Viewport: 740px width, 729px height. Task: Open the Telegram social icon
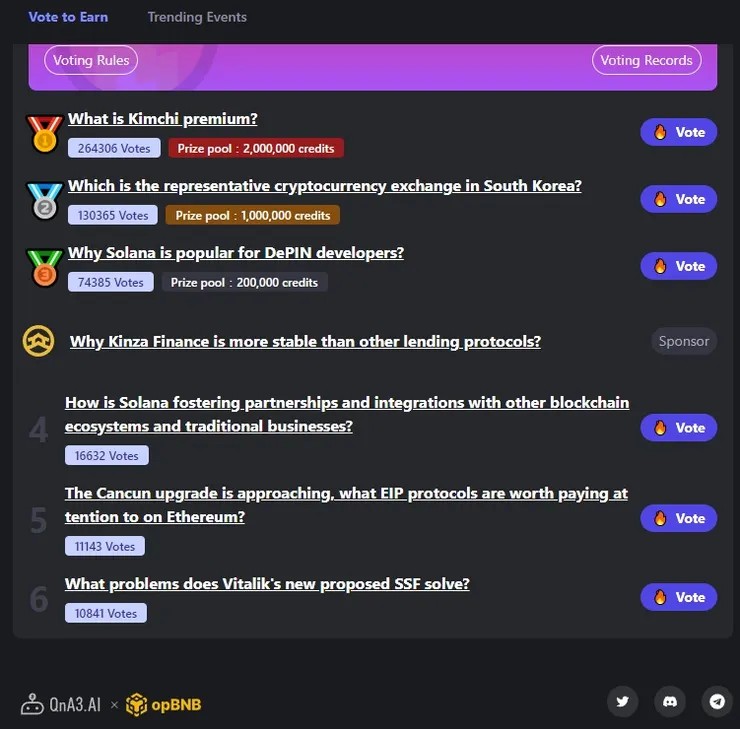coord(717,702)
